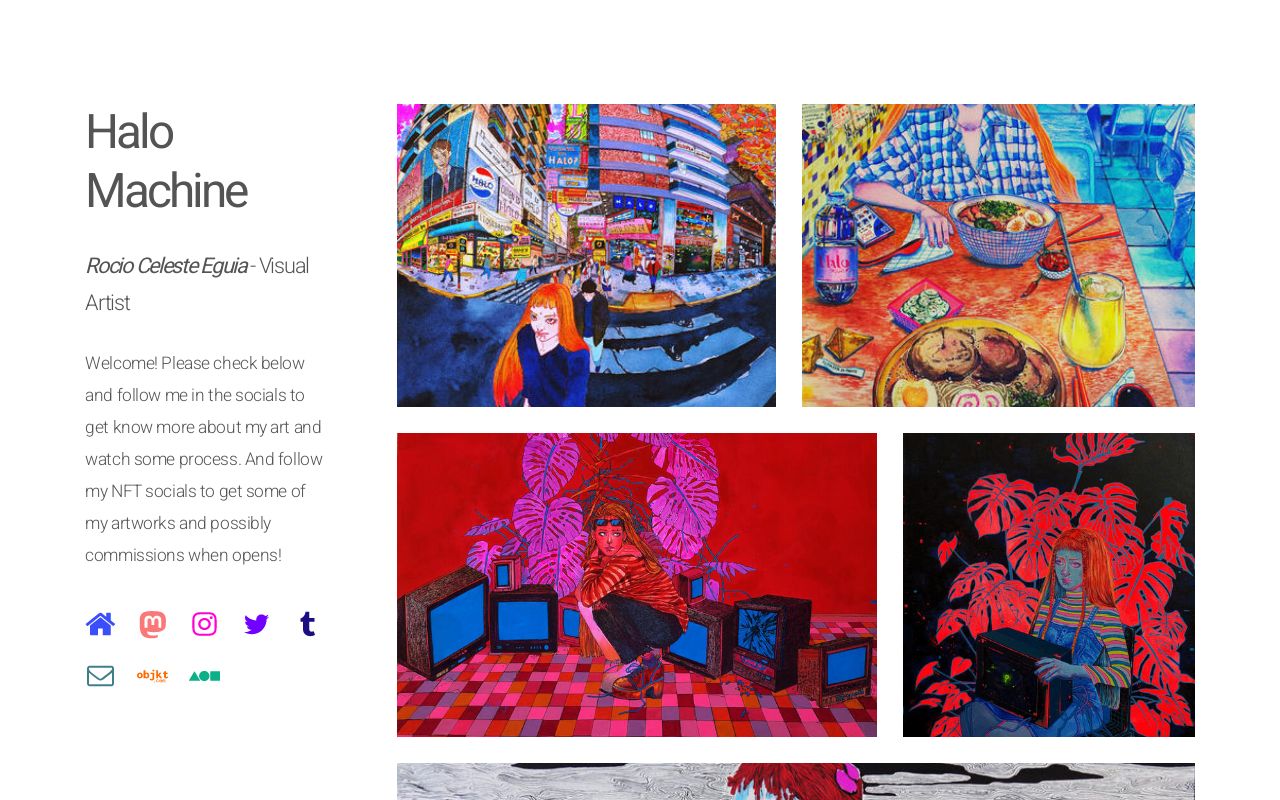Open the green triangle-circle-square logo icon
Screen dimensions: 1280x800
tap(204, 676)
